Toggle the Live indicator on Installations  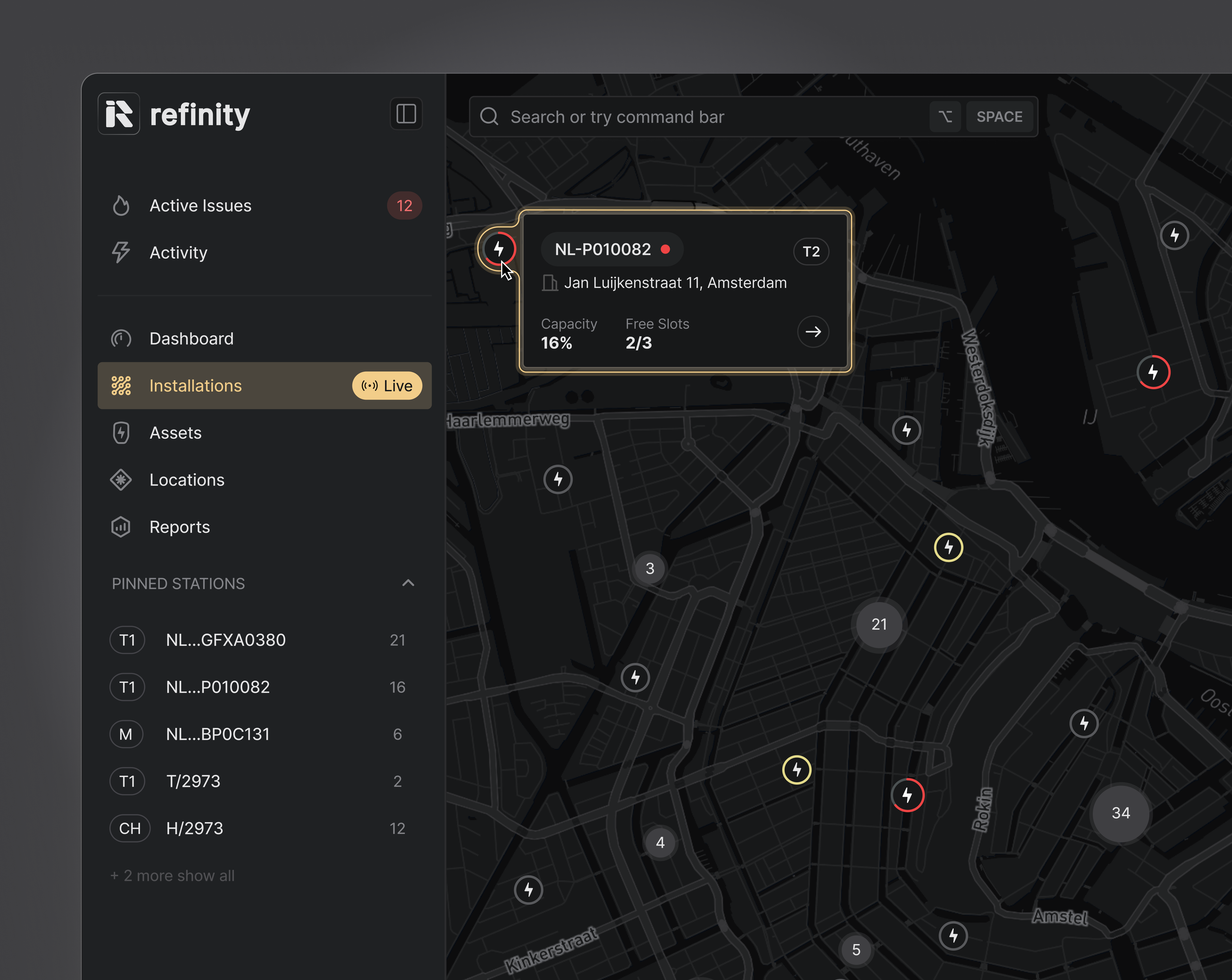[387, 385]
